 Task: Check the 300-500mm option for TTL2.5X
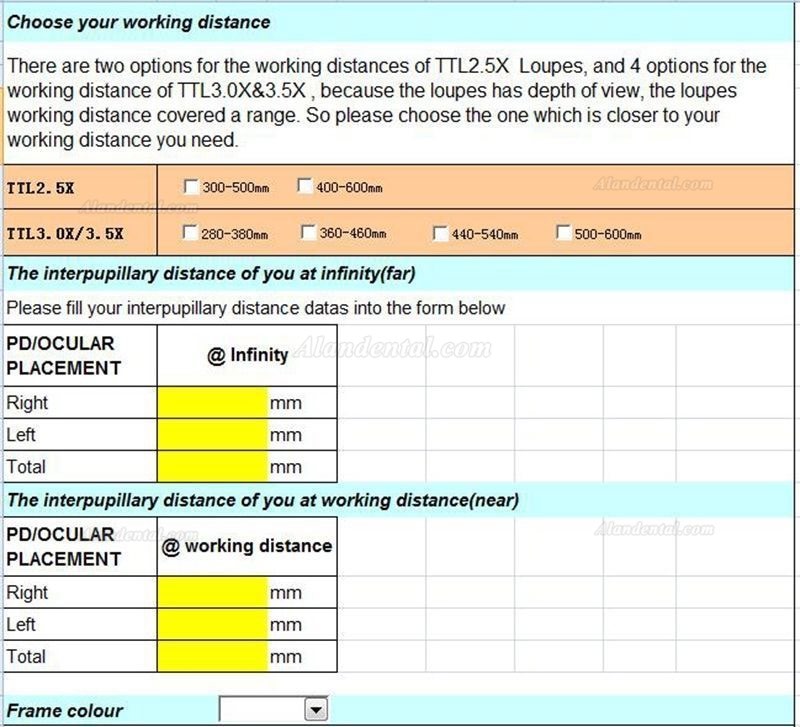pos(191,186)
